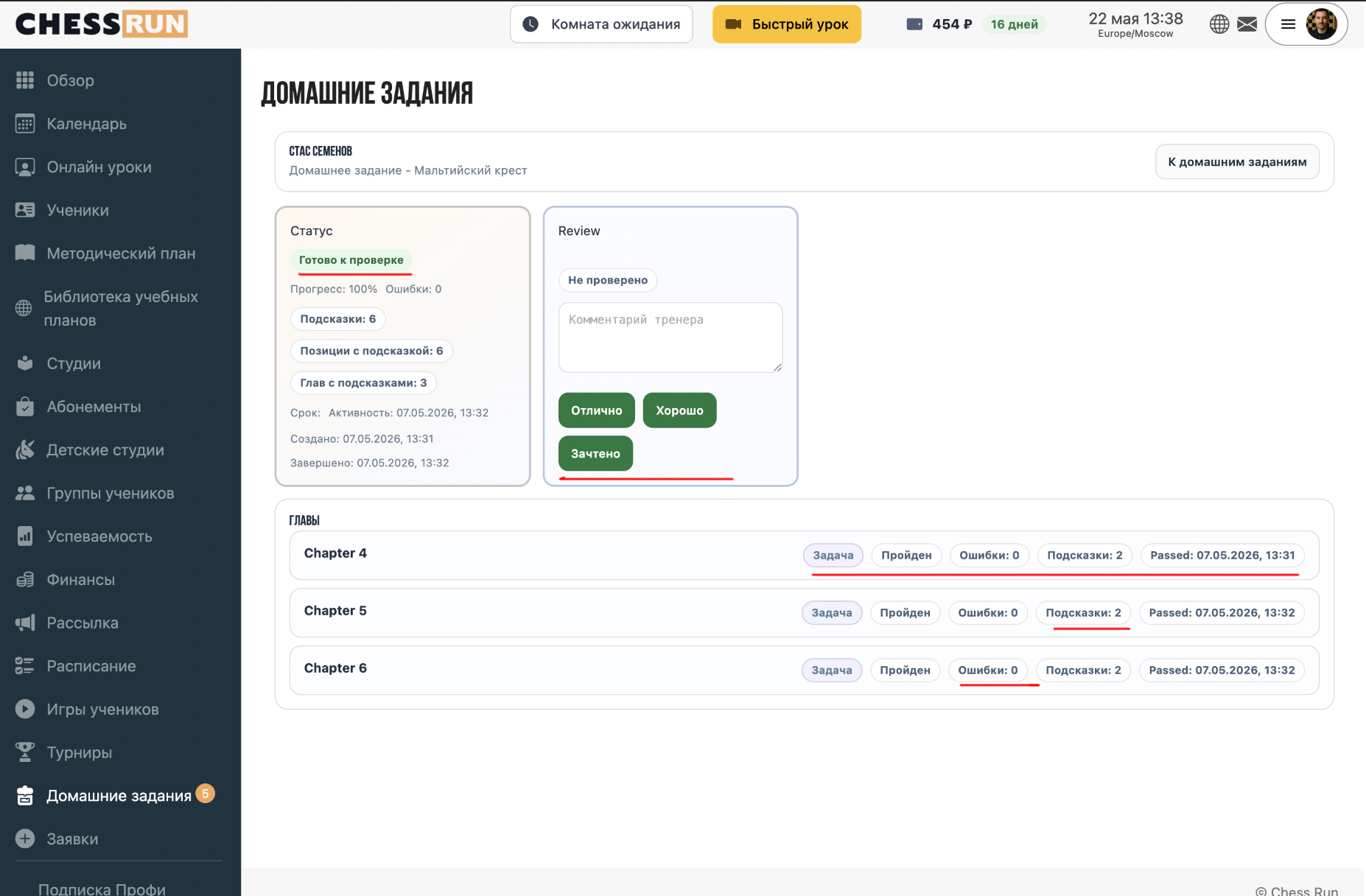Open Комната ожидания button
Screen dimensions: 1366x896
601,24
